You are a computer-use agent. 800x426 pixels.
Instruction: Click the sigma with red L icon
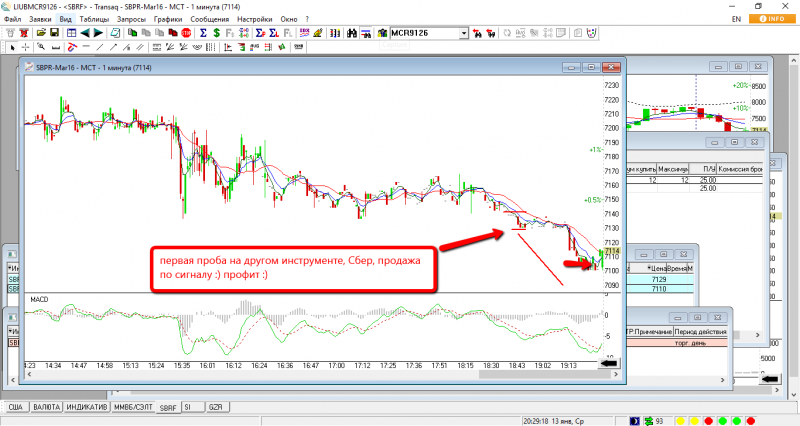point(273,33)
